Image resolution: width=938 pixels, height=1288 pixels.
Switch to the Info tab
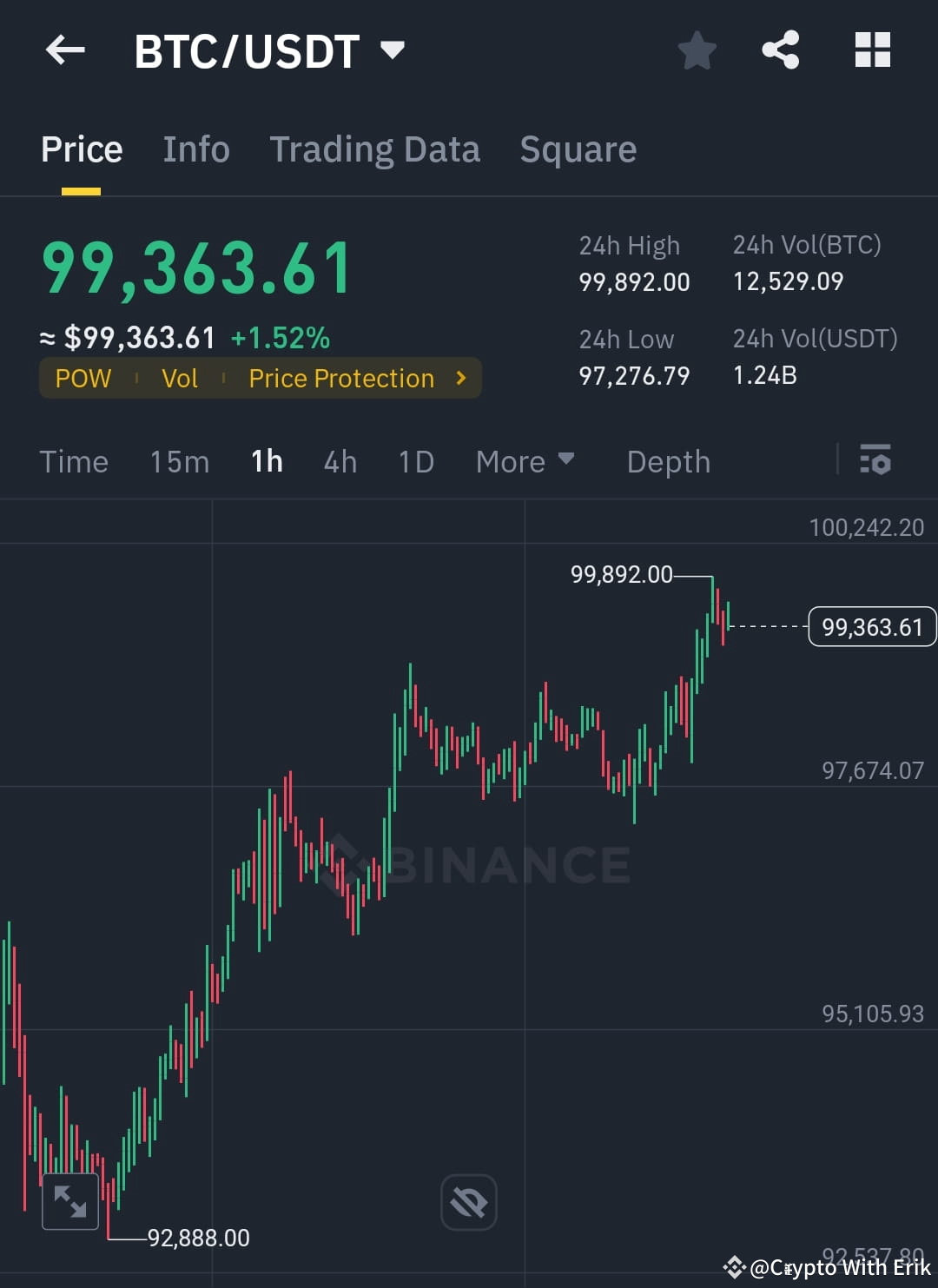195,149
